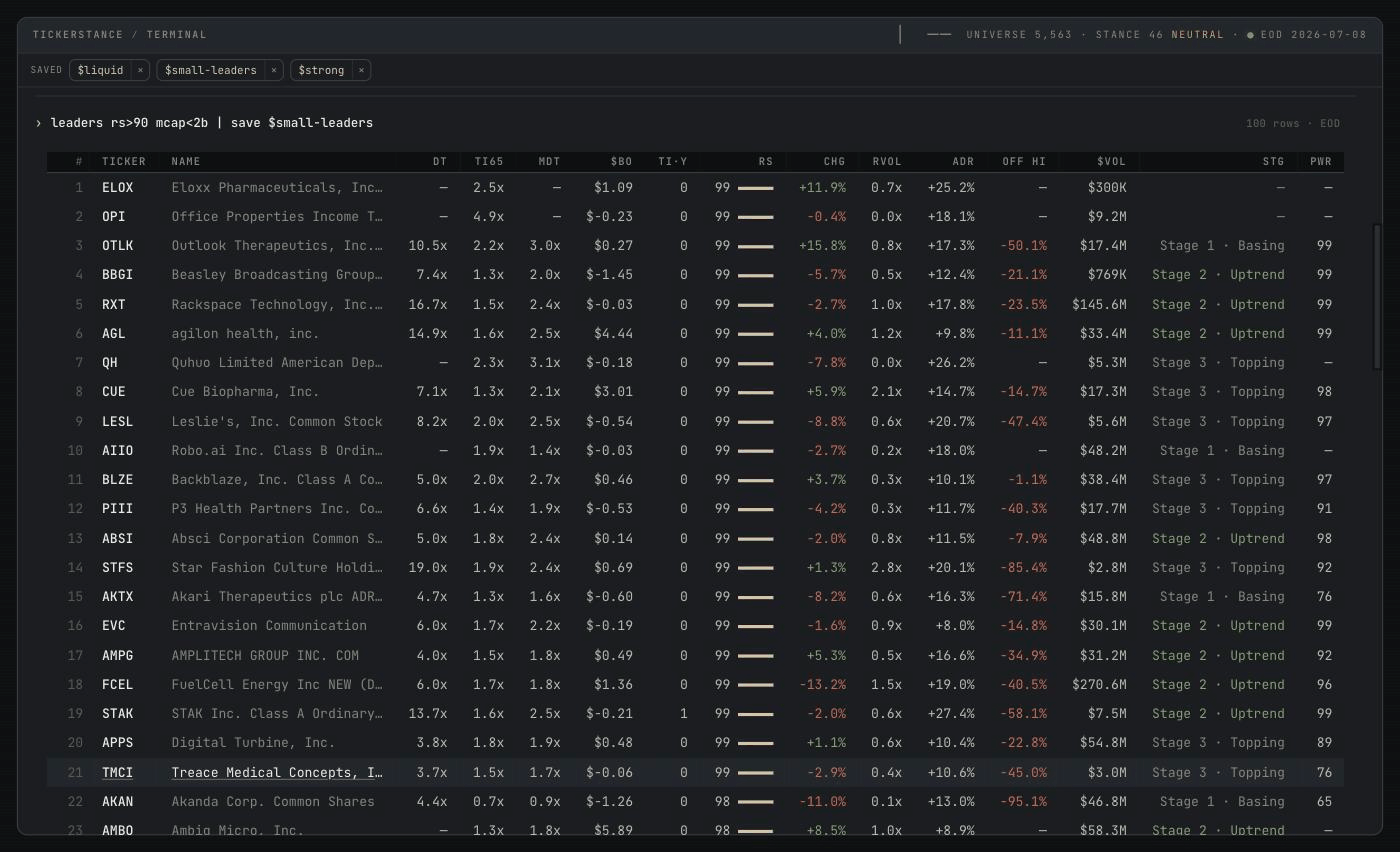The image size is (1400, 852).
Task: Click the STANCE 46 NEUTRAL status
Action: tap(1159, 34)
